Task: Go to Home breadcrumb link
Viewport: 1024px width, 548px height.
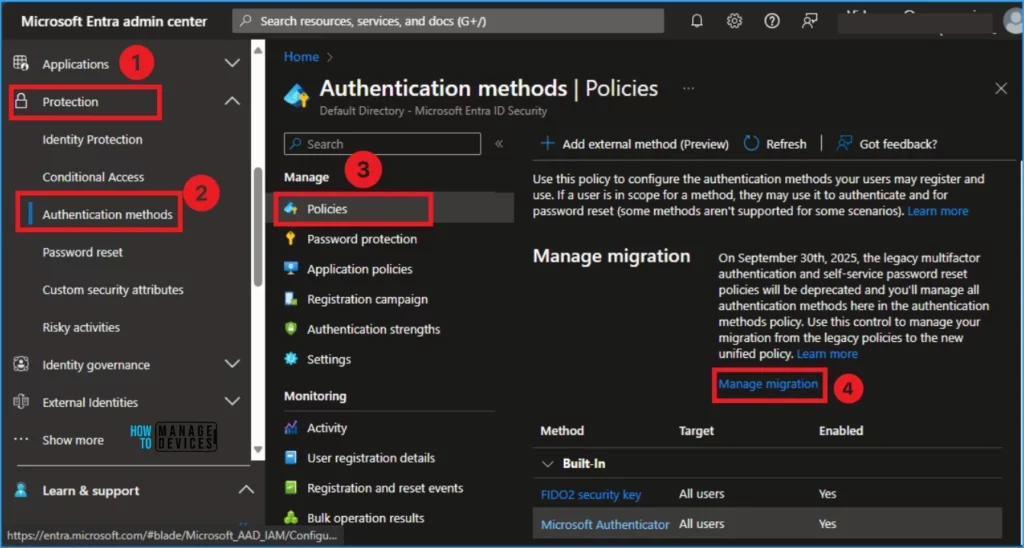Action: pyautogui.click(x=301, y=57)
